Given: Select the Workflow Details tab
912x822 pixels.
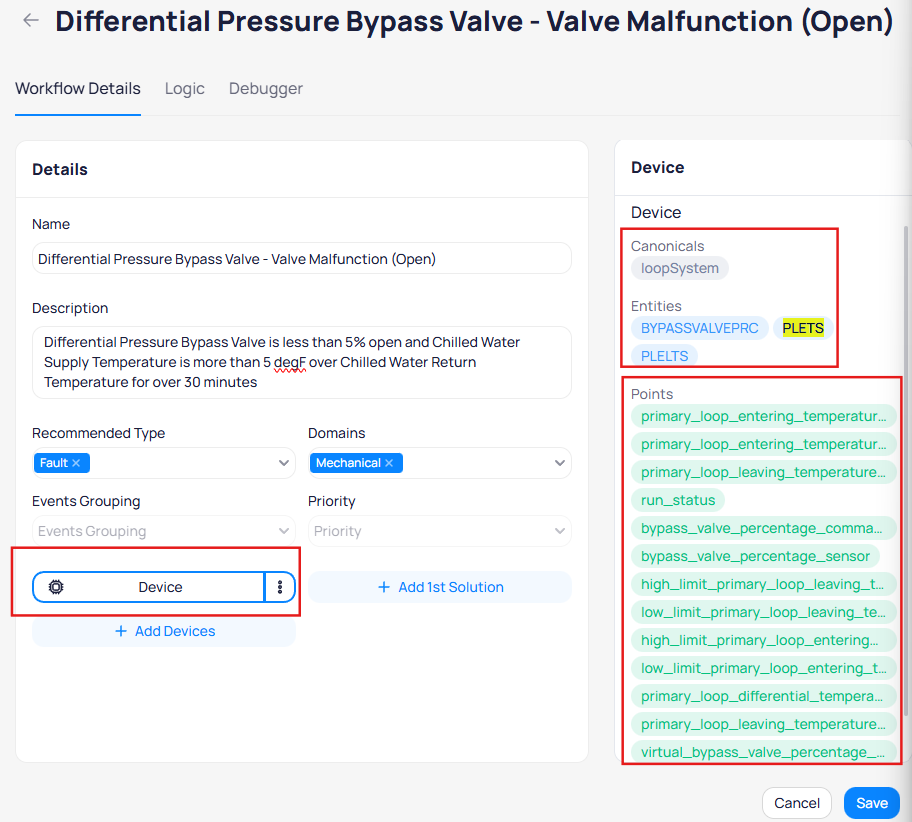Looking at the screenshot, I should click(78, 89).
